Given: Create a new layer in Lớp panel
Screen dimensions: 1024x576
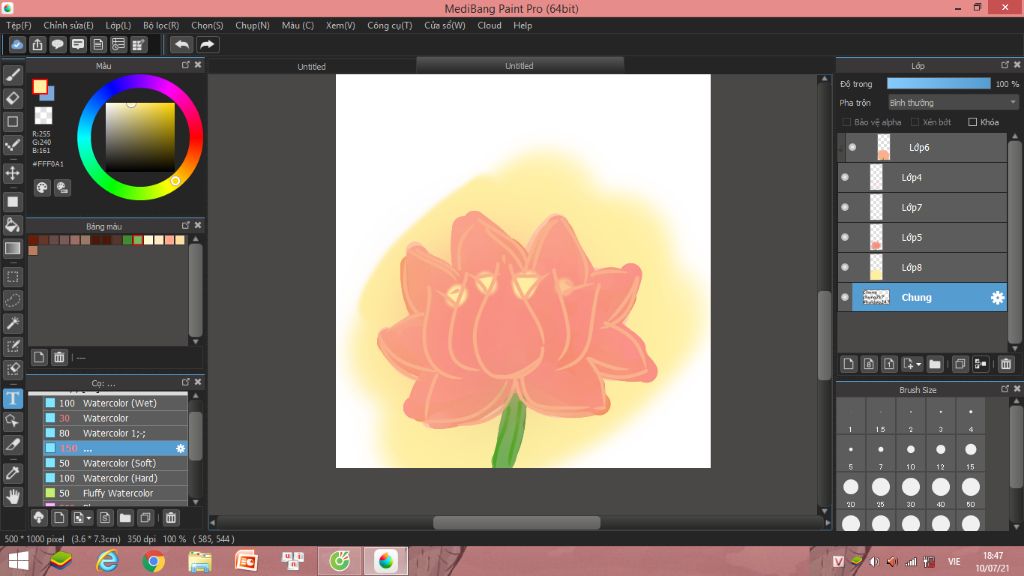Looking at the screenshot, I should [x=848, y=364].
